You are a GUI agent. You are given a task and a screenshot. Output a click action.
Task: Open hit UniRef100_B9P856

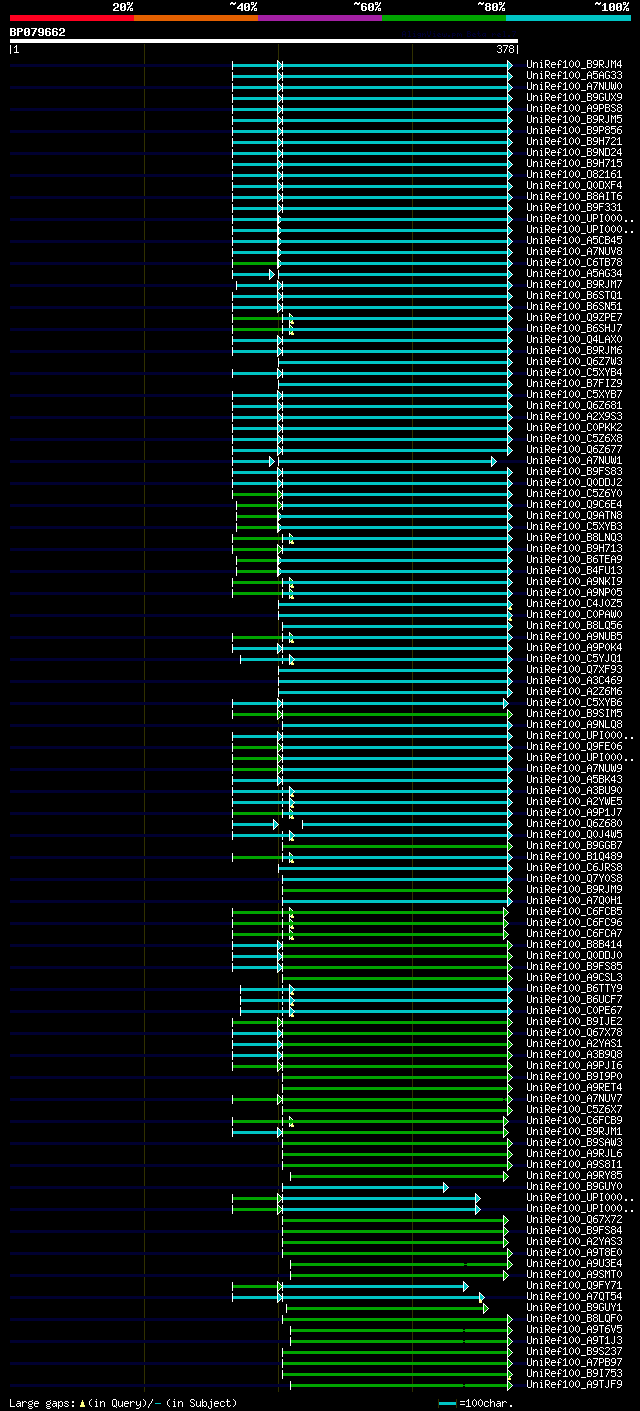[x=574, y=130]
